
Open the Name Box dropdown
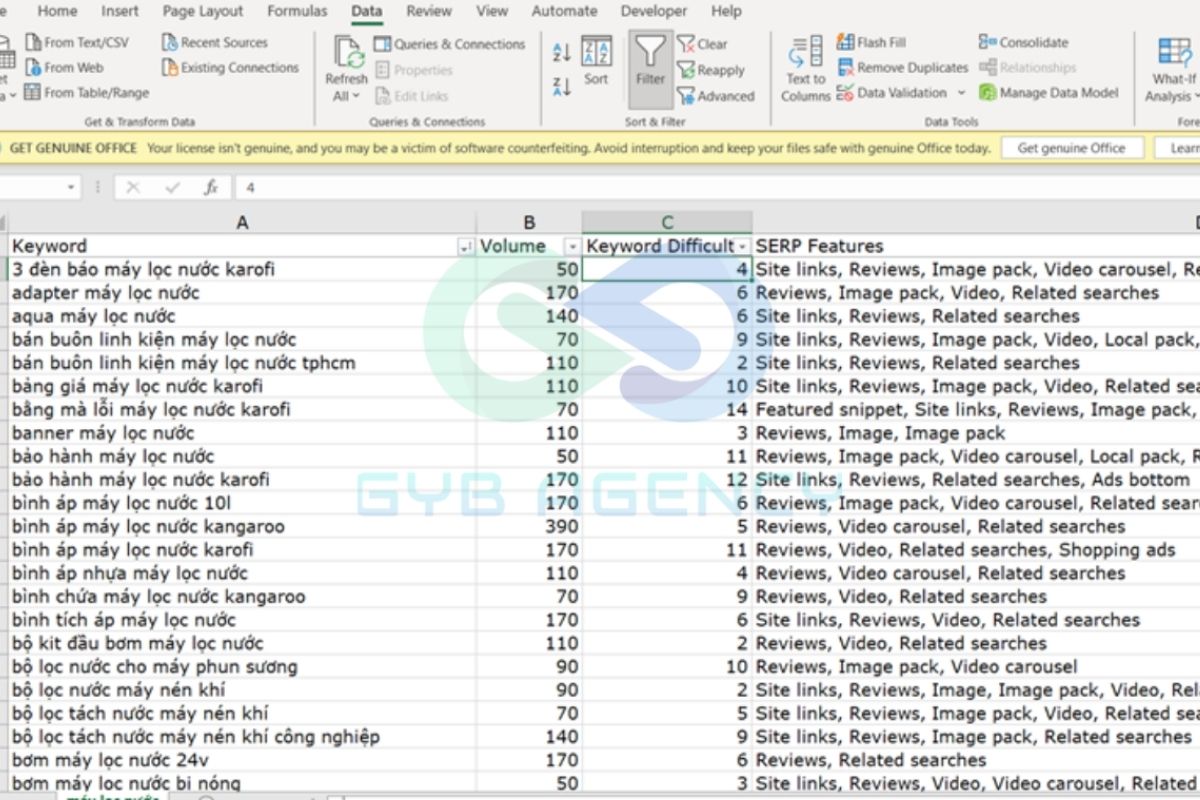click(x=71, y=187)
